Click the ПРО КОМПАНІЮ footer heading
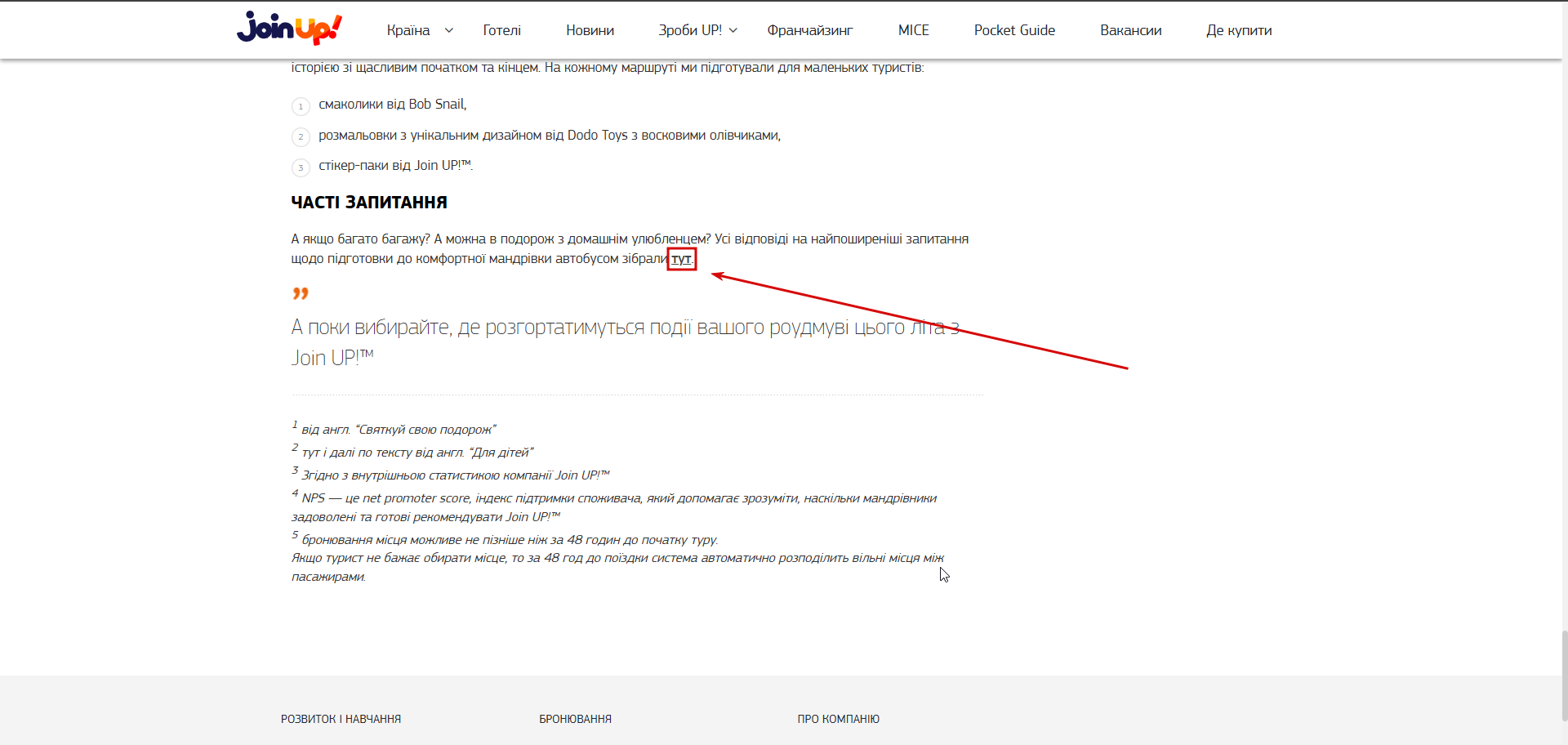1568x745 pixels. (x=838, y=719)
